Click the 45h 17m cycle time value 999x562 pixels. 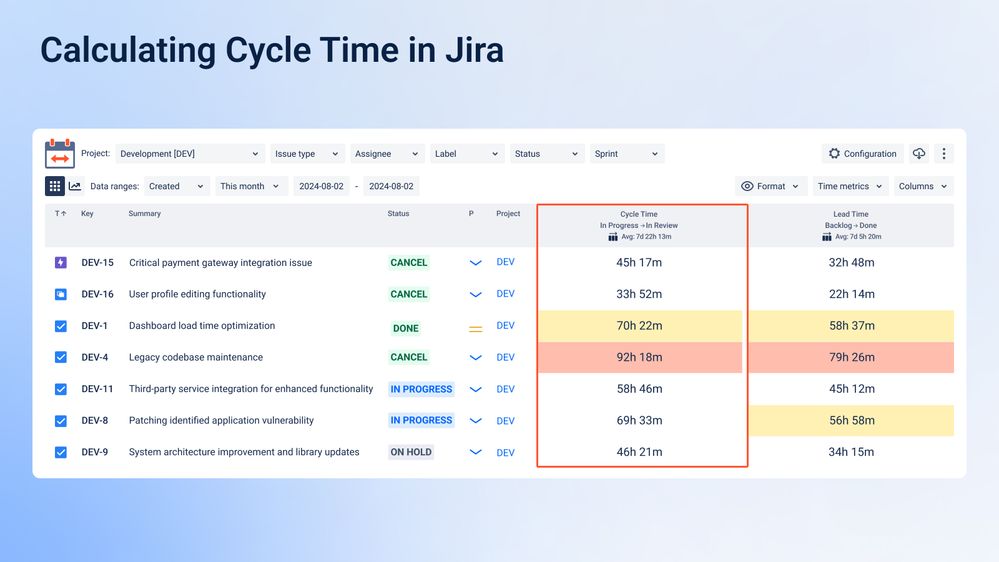pyautogui.click(x=639, y=263)
